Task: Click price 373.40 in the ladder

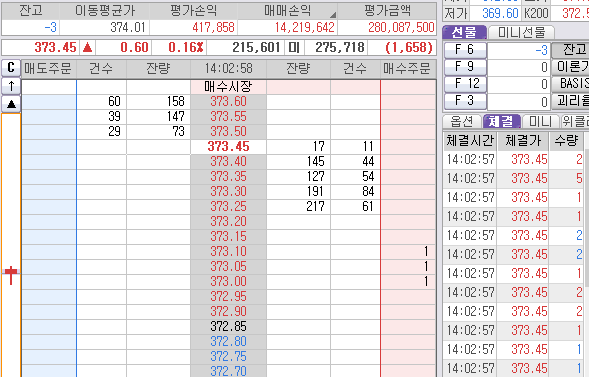Action: [x=228, y=161]
